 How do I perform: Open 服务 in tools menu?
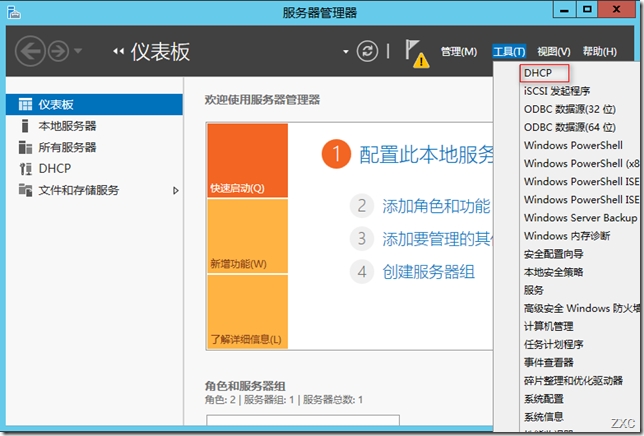[534, 290]
